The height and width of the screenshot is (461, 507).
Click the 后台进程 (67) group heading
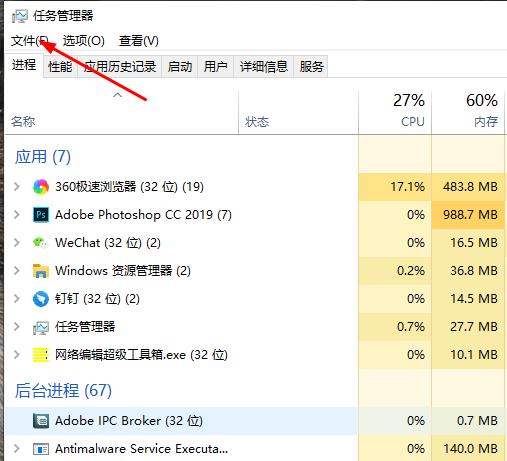63,391
